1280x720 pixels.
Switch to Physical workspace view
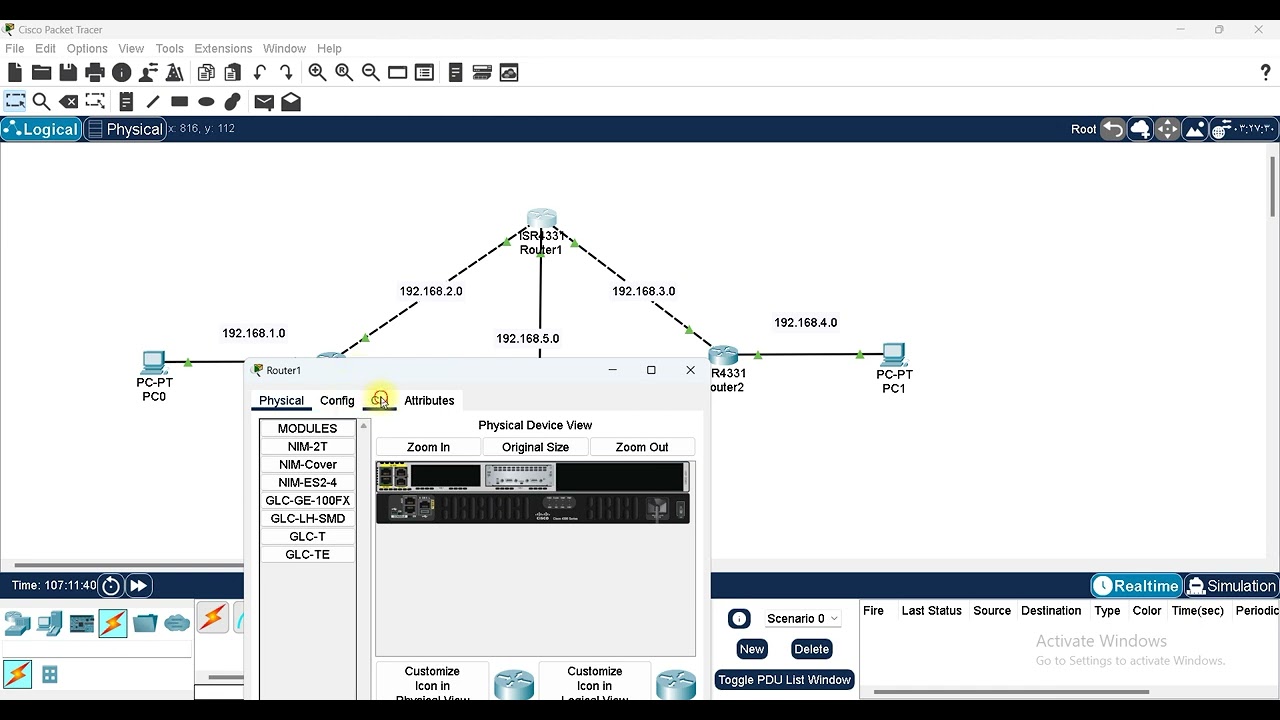coord(125,129)
